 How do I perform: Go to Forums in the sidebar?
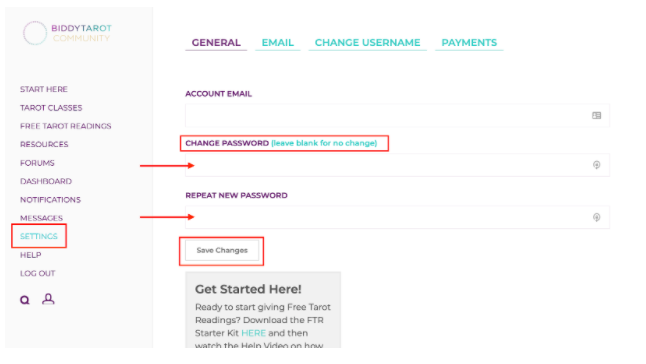point(37,163)
